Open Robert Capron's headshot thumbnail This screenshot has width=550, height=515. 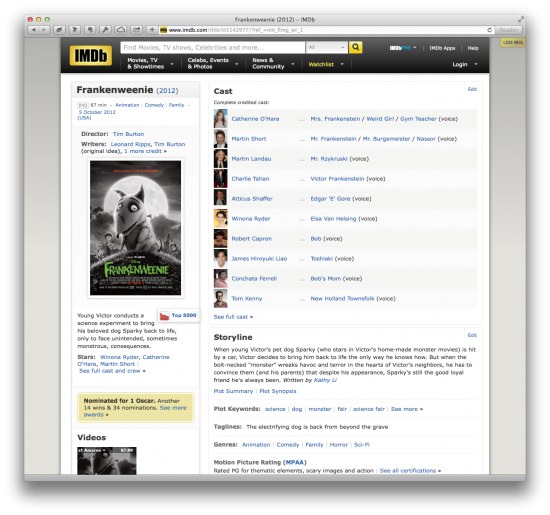click(x=221, y=239)
